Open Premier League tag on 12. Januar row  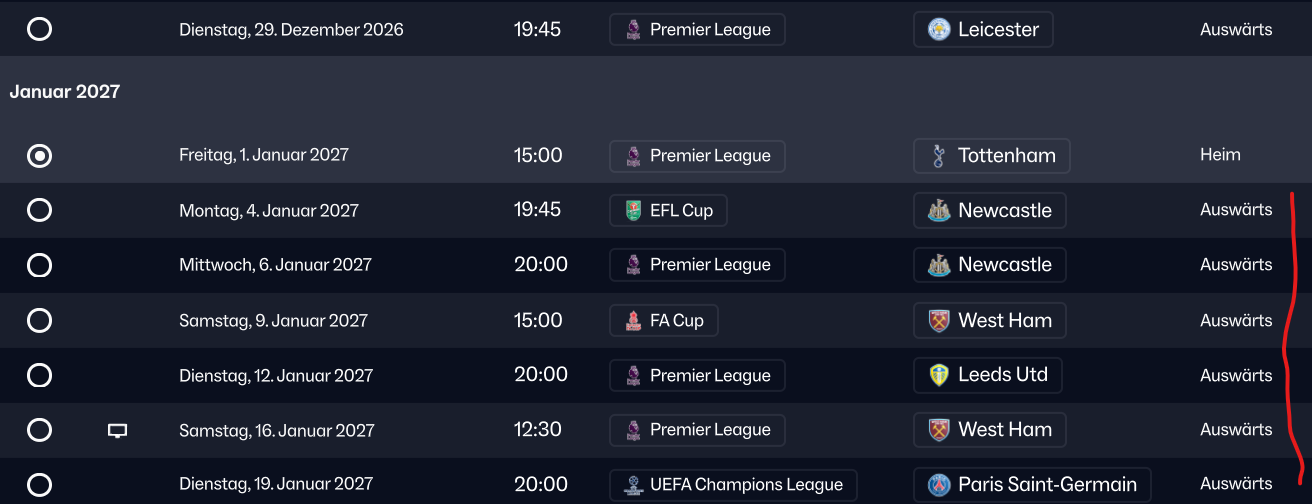click(x=697, y=375)
